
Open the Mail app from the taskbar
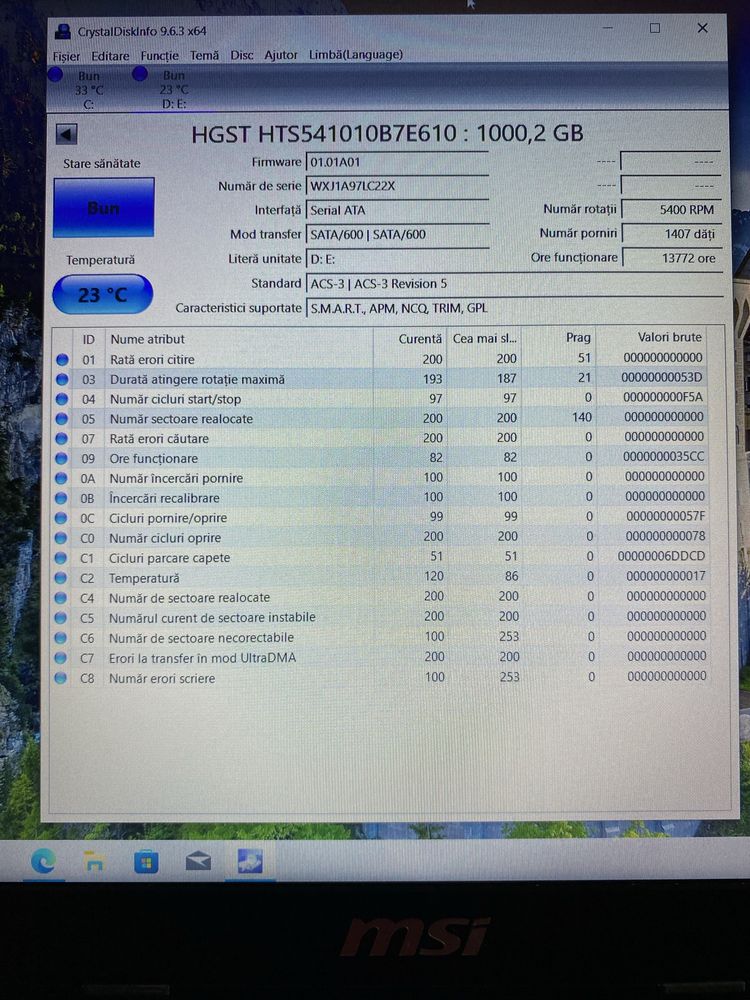[x=198, y=862]
